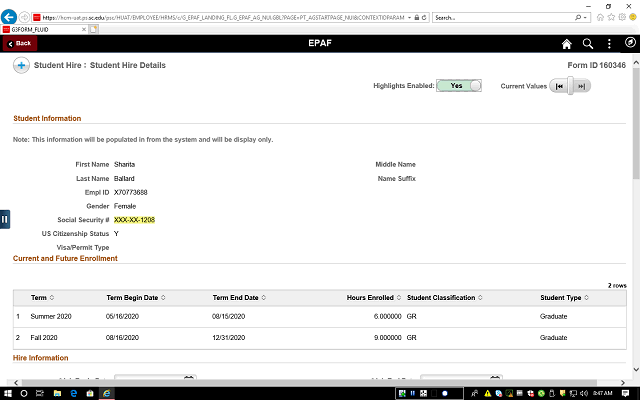This screenshot has height=400, width=640.
Task: Click the page vertical scrollbar thumb
Action: 636,122
